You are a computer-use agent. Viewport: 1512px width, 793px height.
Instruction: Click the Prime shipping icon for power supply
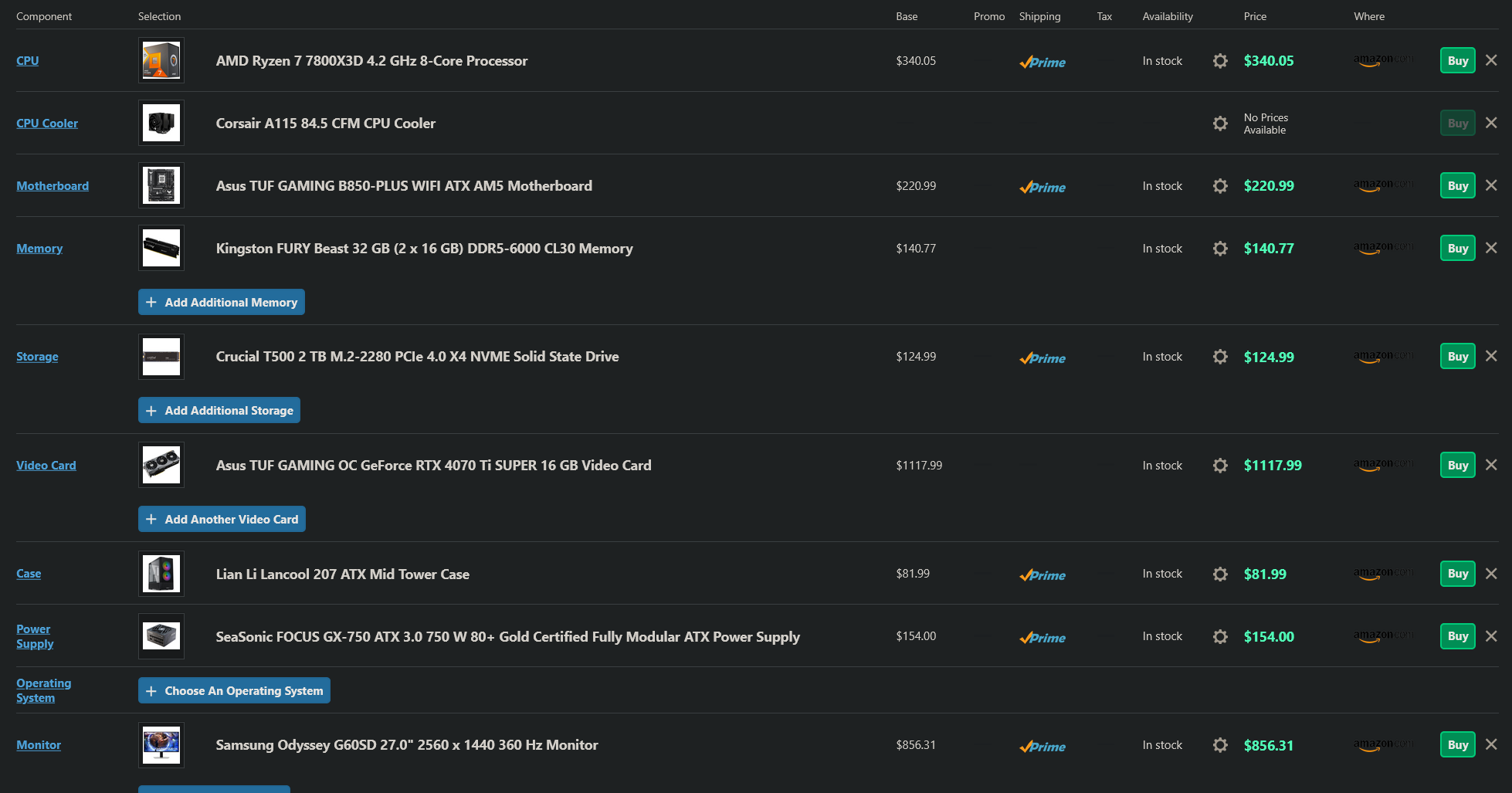[1042, 638]
